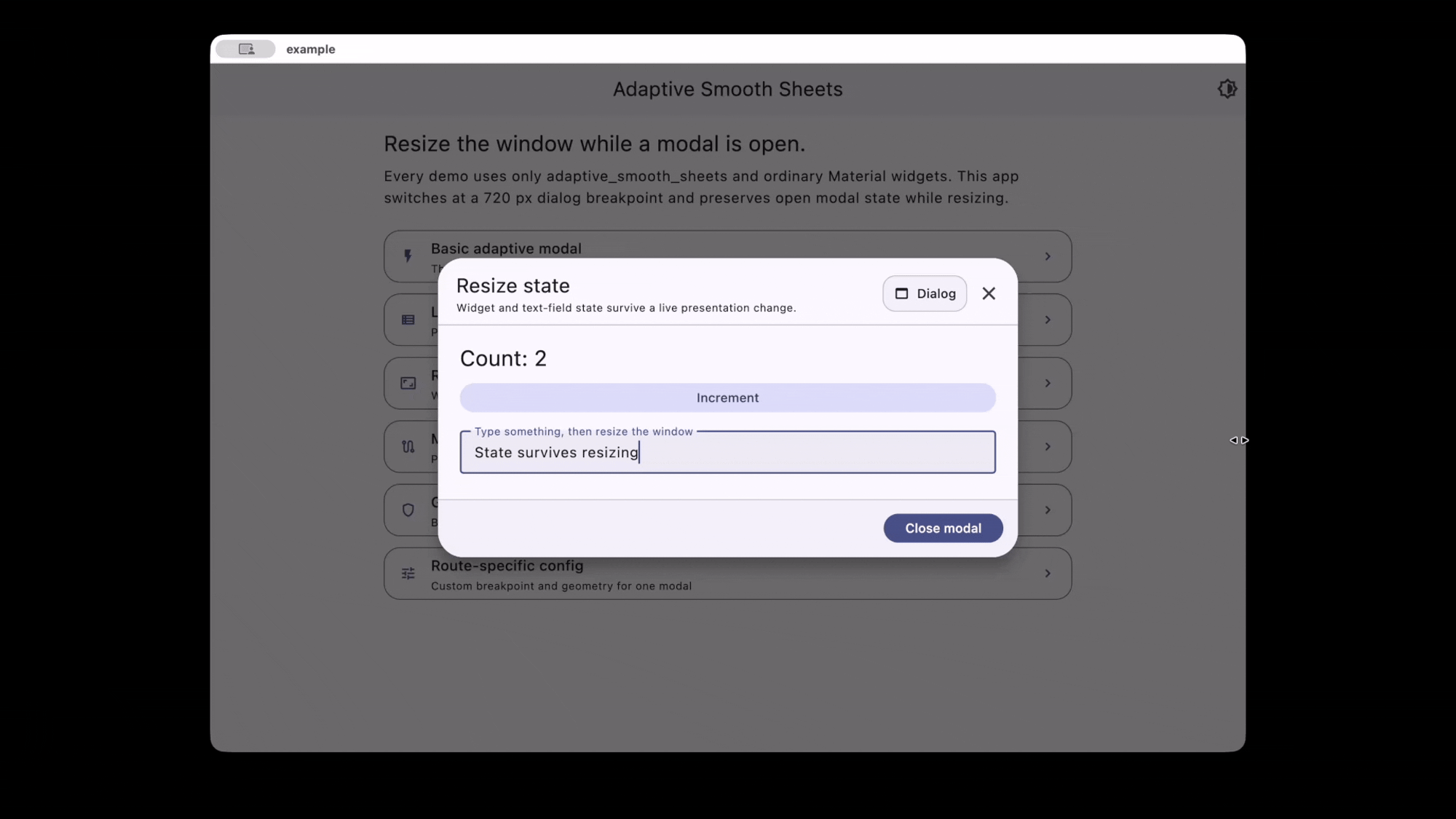The height and width of the screenshot is (819, 1456).
Task: Click the sliders icon of Route-specific config
Action: tap(408, 574)
